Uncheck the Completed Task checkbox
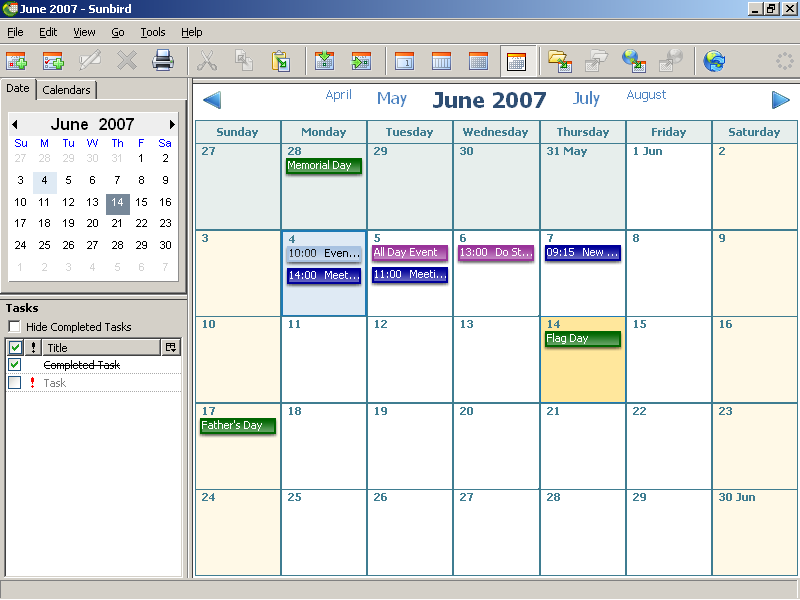800x600 pixels. pyautogui.click(x=14, y=365)
